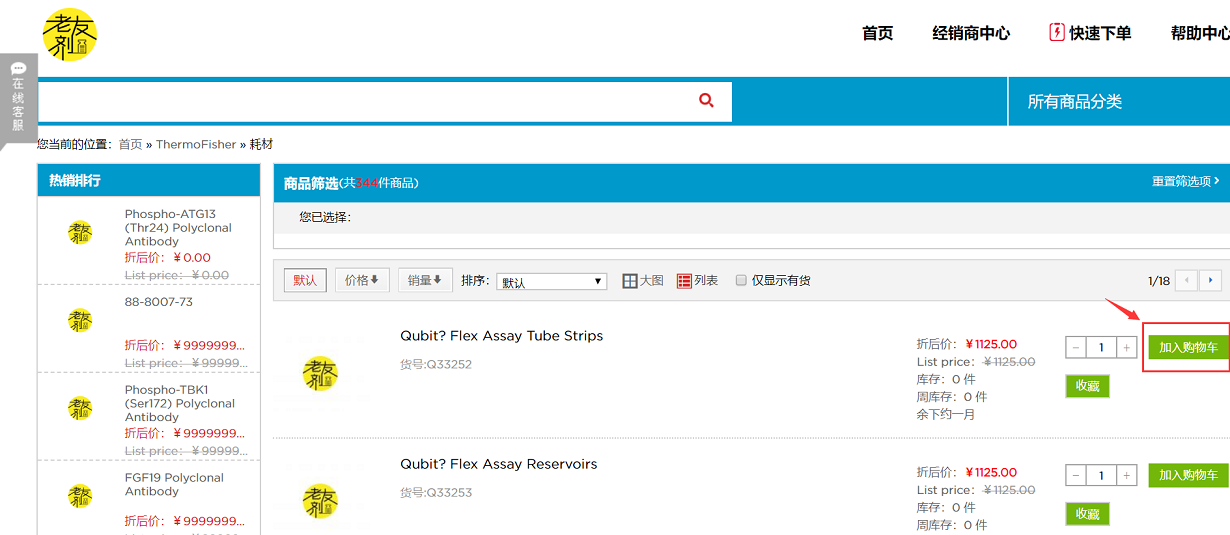This screenshot has width=1230, height=535.
Task: Click FGF19 antibody thumbnail in hot sales
Action: click(x=80, y=495)
